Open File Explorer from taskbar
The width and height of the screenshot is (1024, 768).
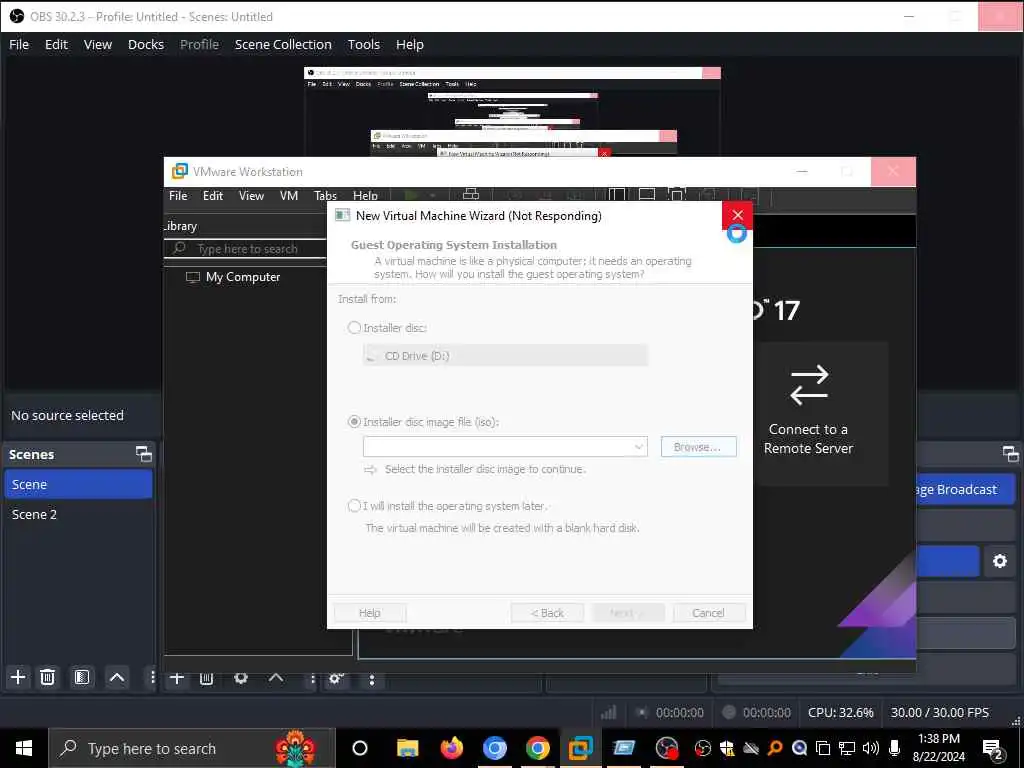pos(408,748)
